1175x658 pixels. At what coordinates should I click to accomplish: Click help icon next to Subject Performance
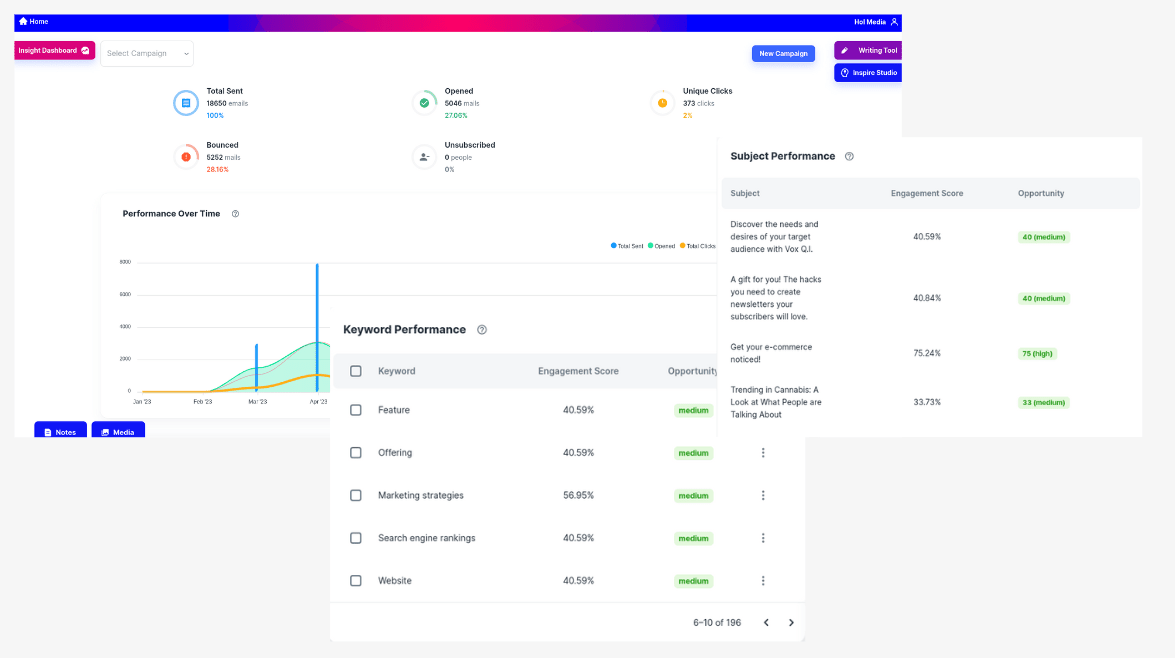point(849,157)
